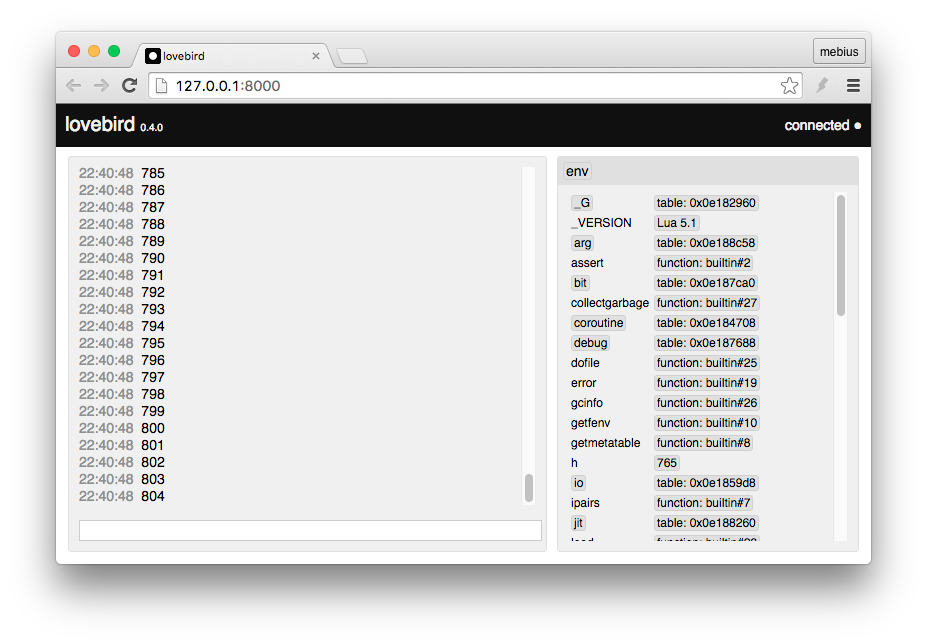Click log line 800

(x=122, y=428)
